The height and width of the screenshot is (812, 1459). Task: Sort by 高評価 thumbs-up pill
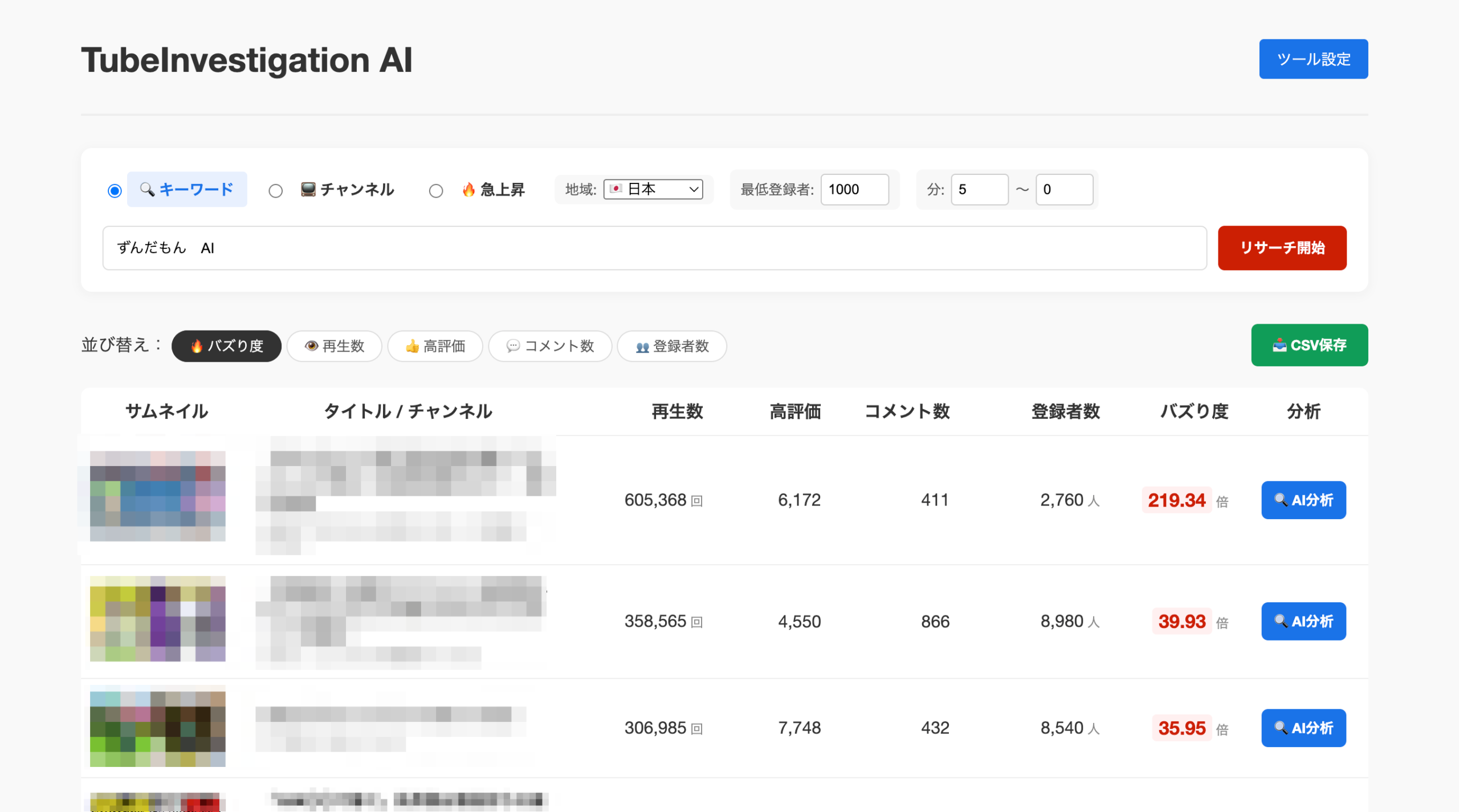[435, 346]
